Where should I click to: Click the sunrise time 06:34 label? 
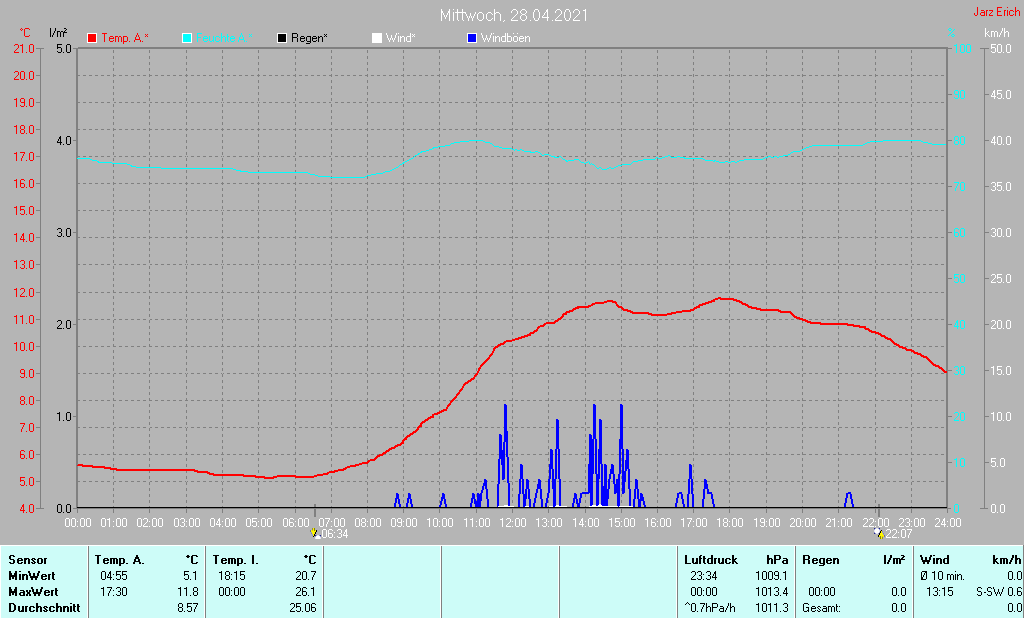coord(335,534)
